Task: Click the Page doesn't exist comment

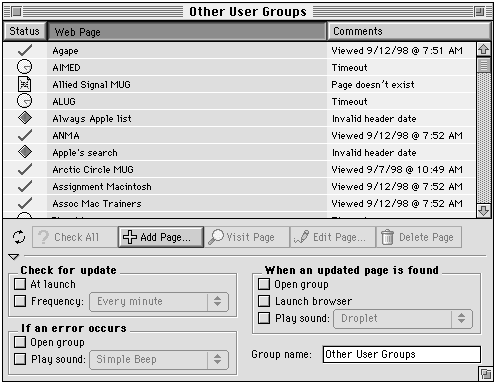Action: tap(373, 85)
